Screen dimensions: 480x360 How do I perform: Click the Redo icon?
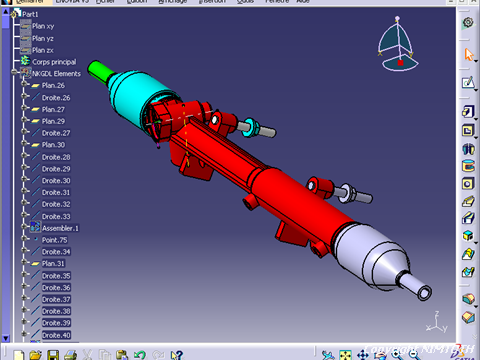[158, 355]
